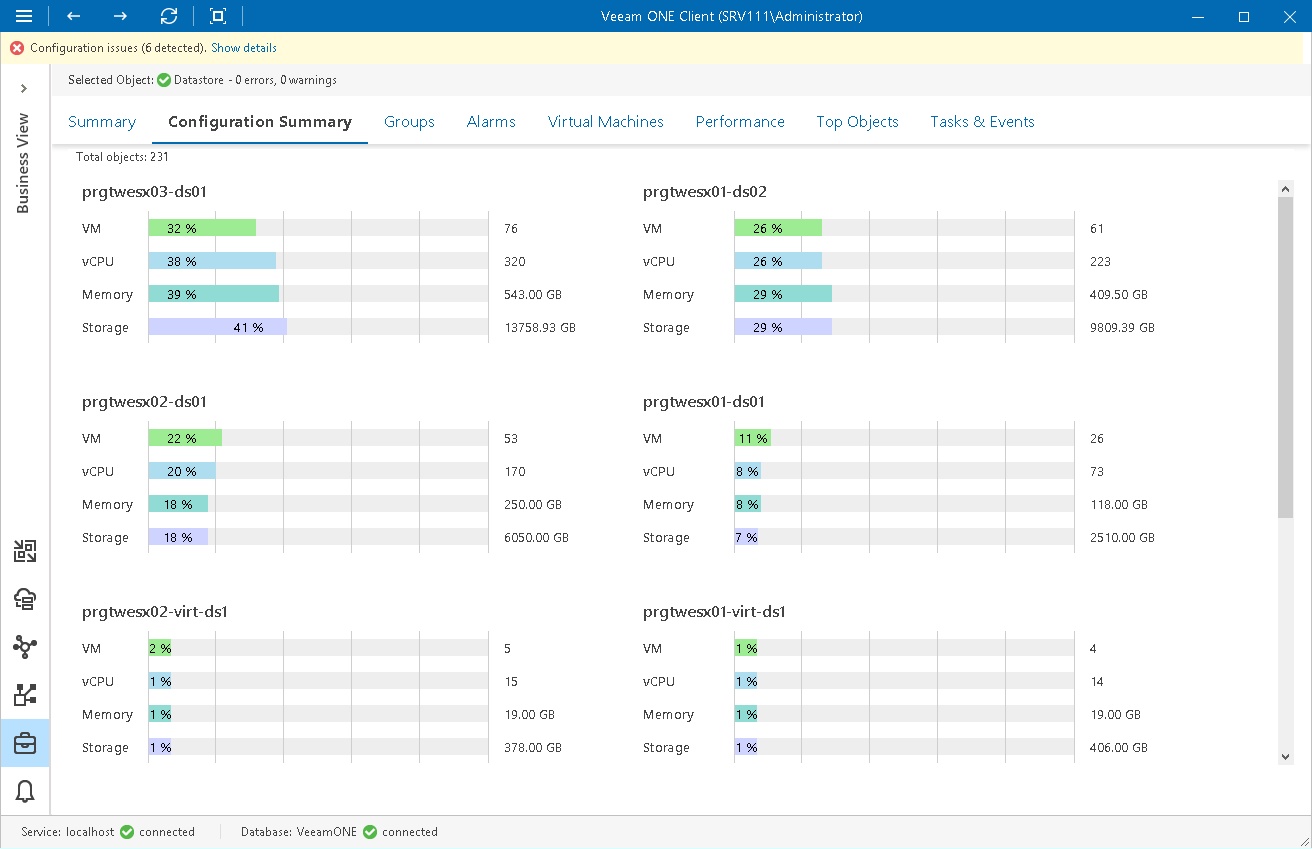Navigate back using the back arrow
Screen dimensions: 1312x849
70,16
